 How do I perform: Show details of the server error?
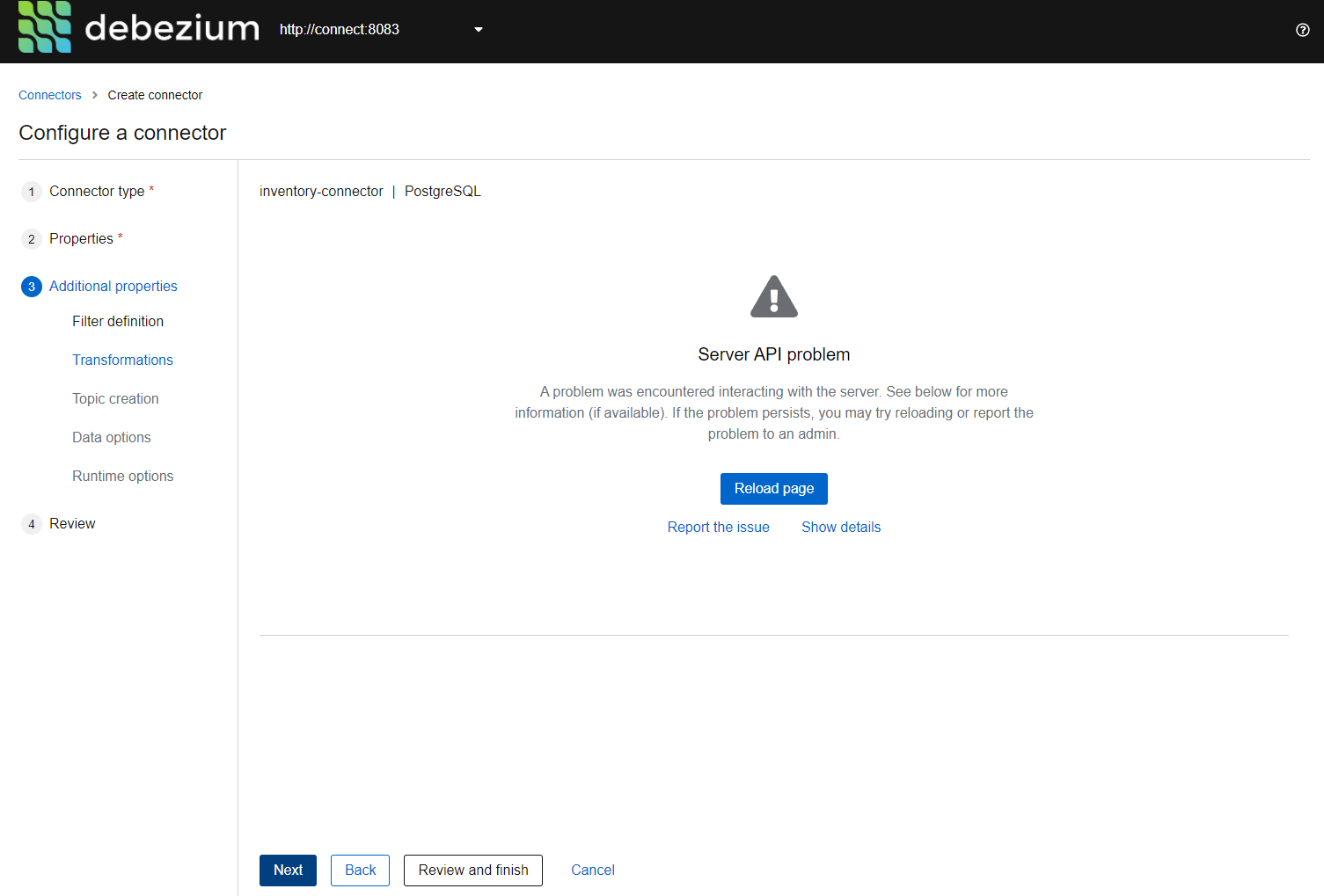click(840, 527)
